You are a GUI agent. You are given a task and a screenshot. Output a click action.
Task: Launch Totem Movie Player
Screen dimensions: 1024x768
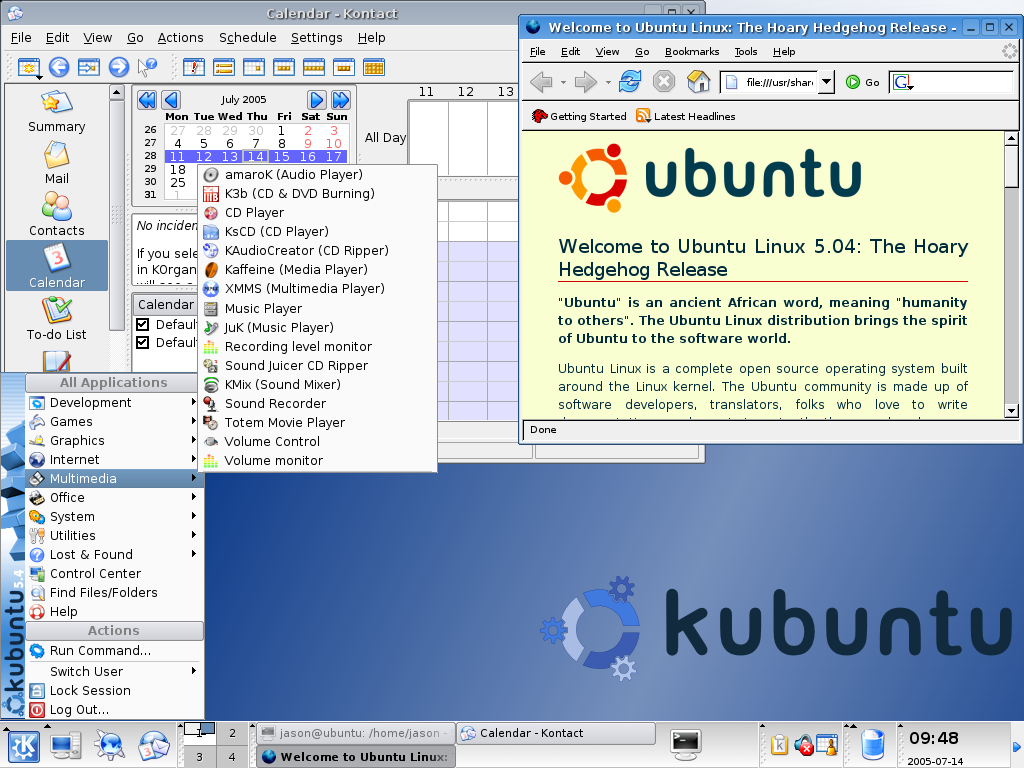317,422
